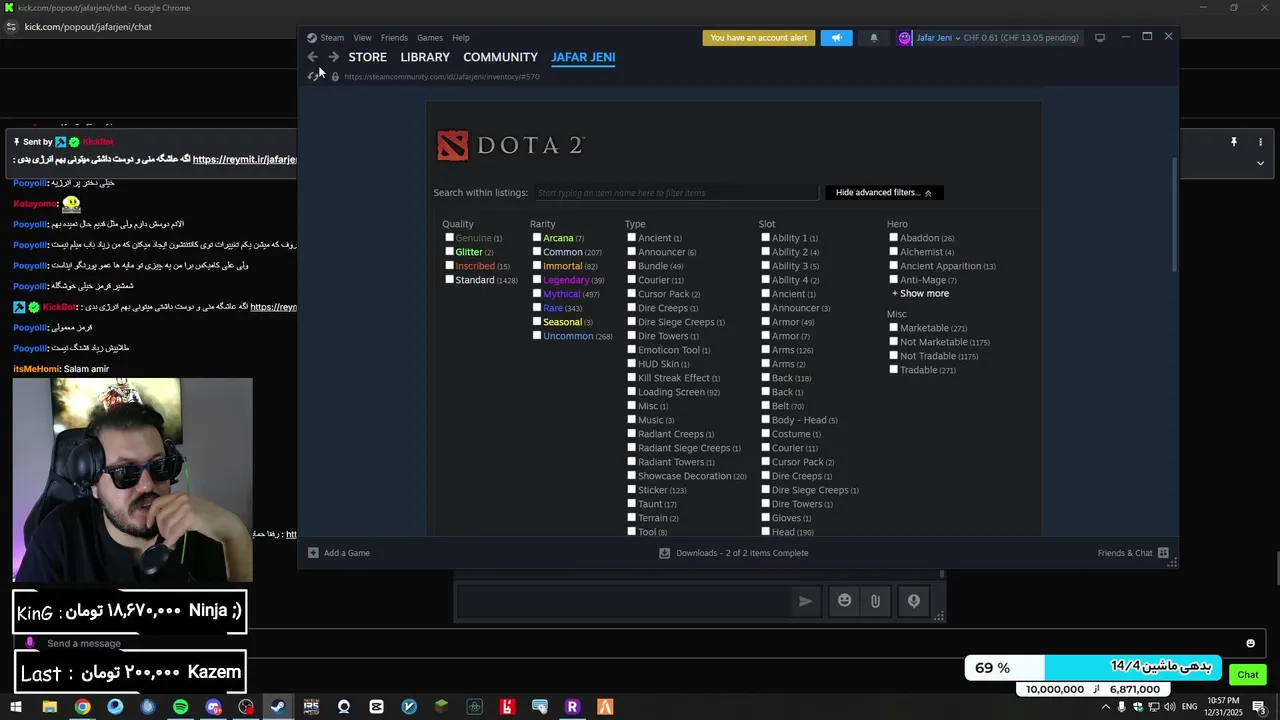
Task: Click the Steam taskbar icon
Action: tap(278, 707)
